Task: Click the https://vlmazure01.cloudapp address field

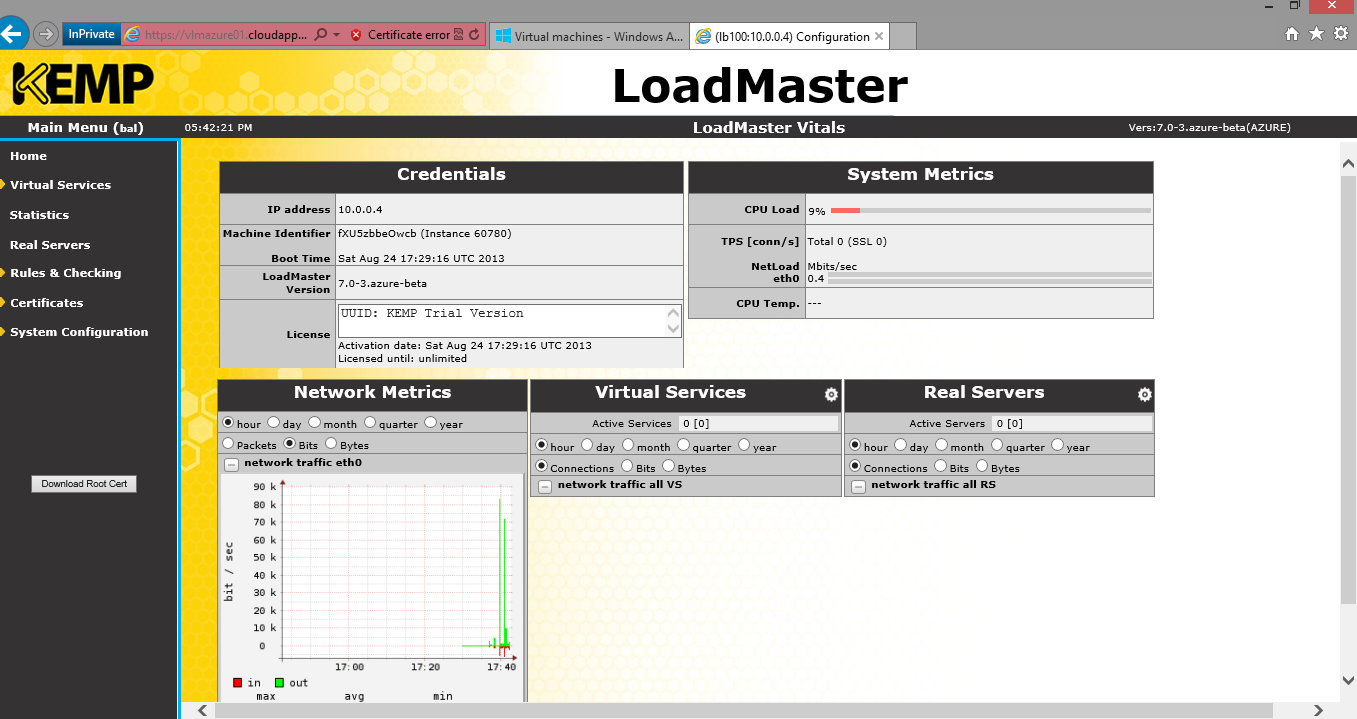Action: (227, 35)
